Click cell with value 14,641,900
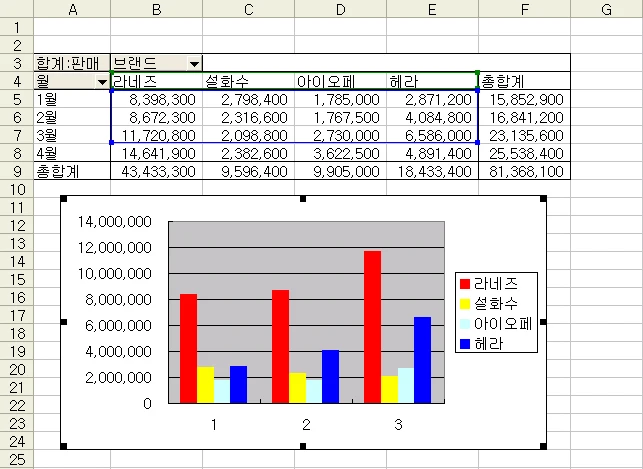Image resolution: width=643 pixels, height=469 pixels. click(x=157, y=153)
